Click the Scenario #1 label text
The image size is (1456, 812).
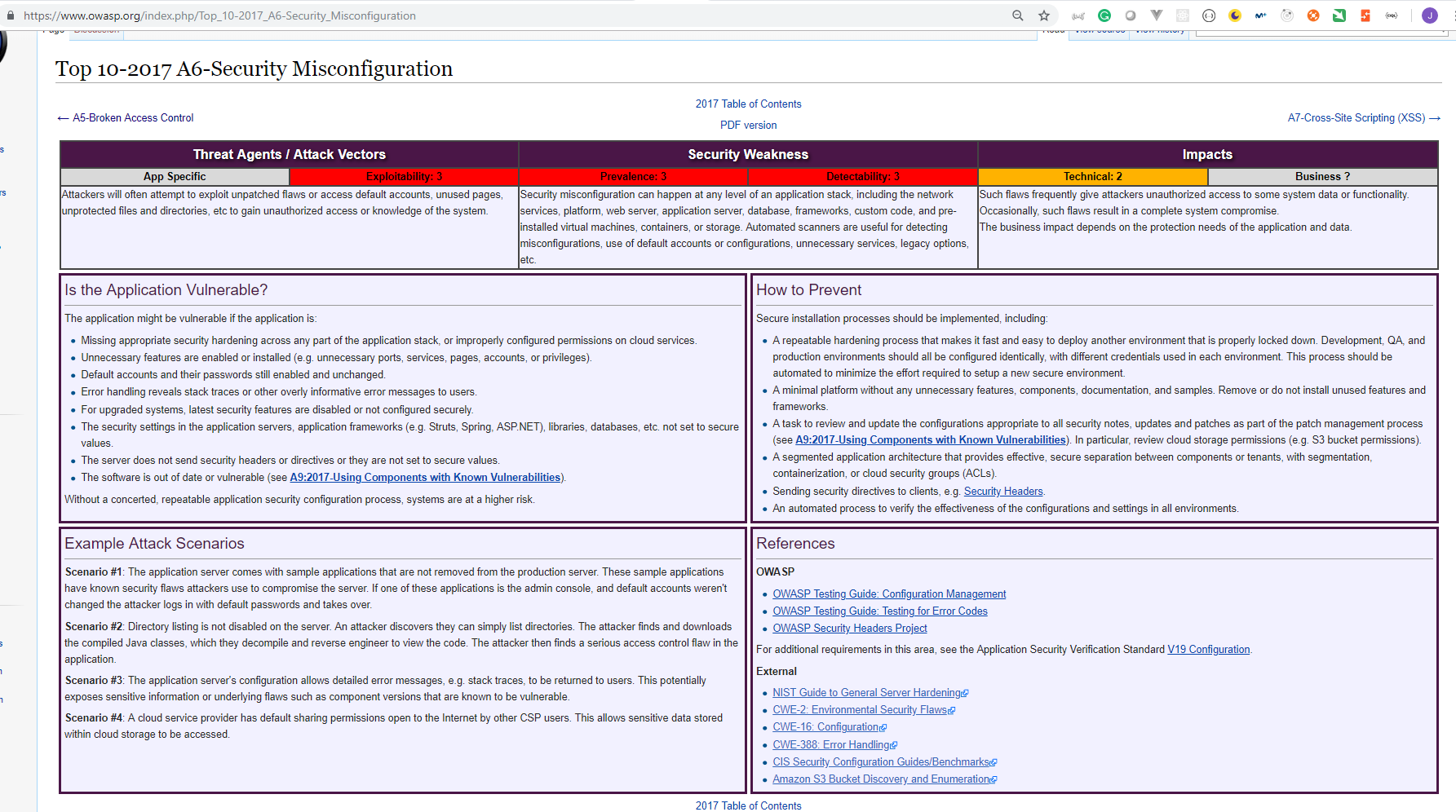93,572
